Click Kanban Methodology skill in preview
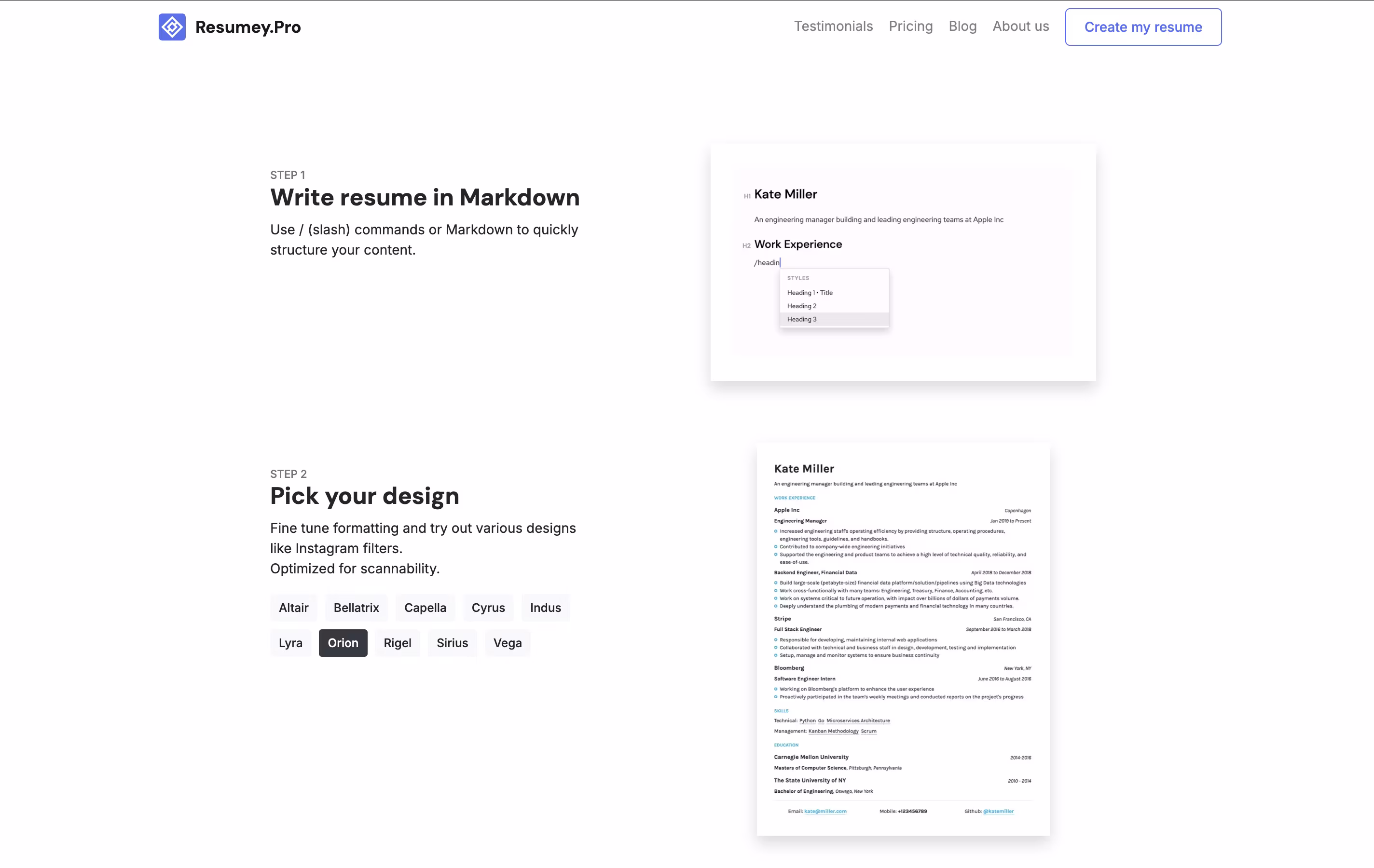This screenshot has width=1374, height=868. (833, 731)
